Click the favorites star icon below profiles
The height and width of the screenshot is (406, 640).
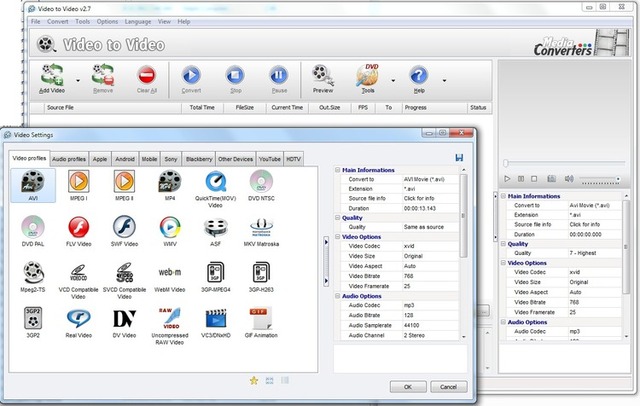click(x=254, y=381)
